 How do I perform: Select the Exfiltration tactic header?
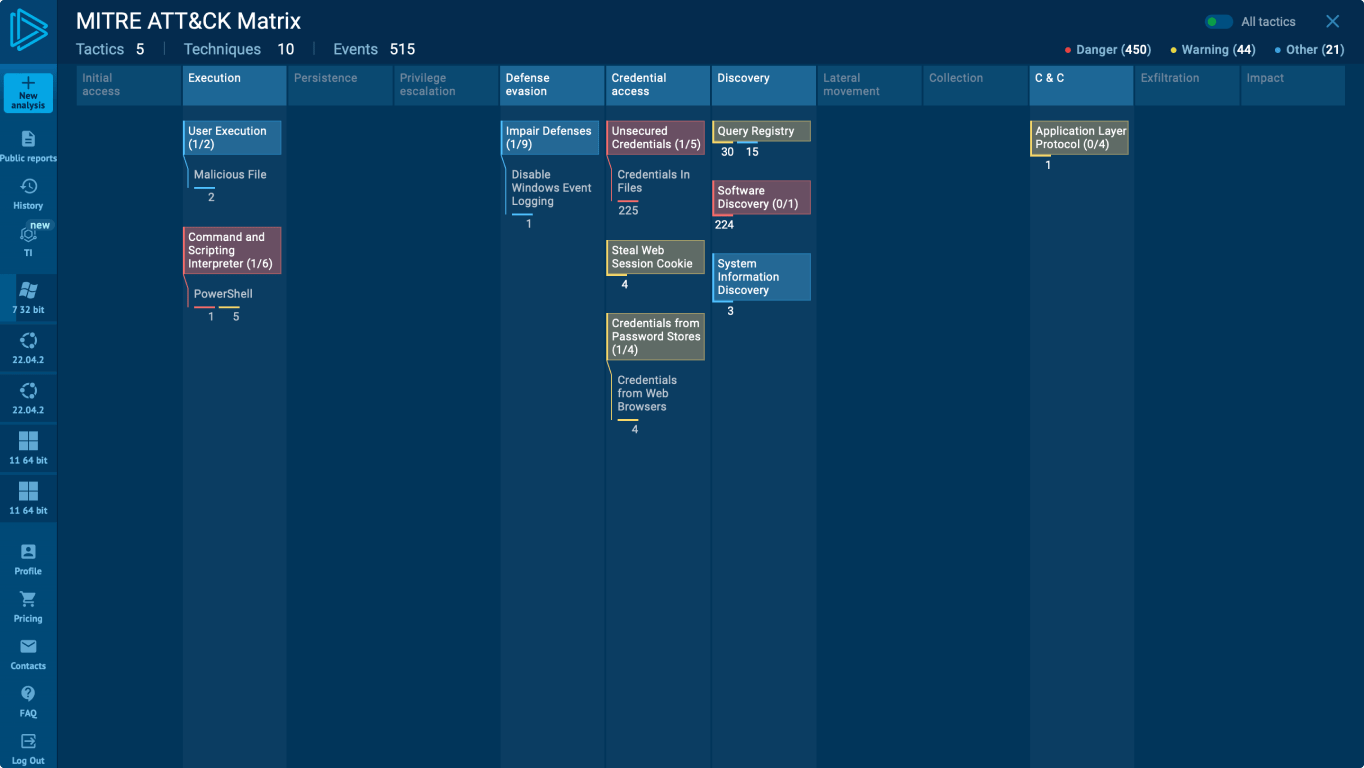coord(1188,85)
